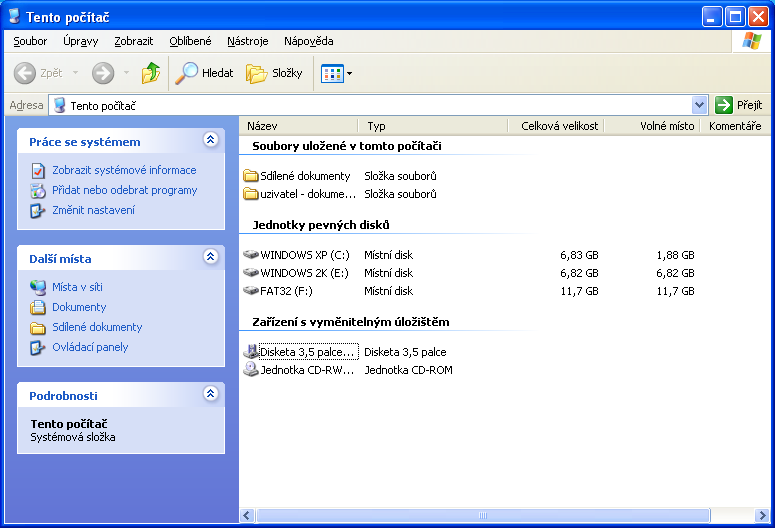Click the Jednotka CD-ROM type text
775x528 pixels.
(x=408, y=370)
